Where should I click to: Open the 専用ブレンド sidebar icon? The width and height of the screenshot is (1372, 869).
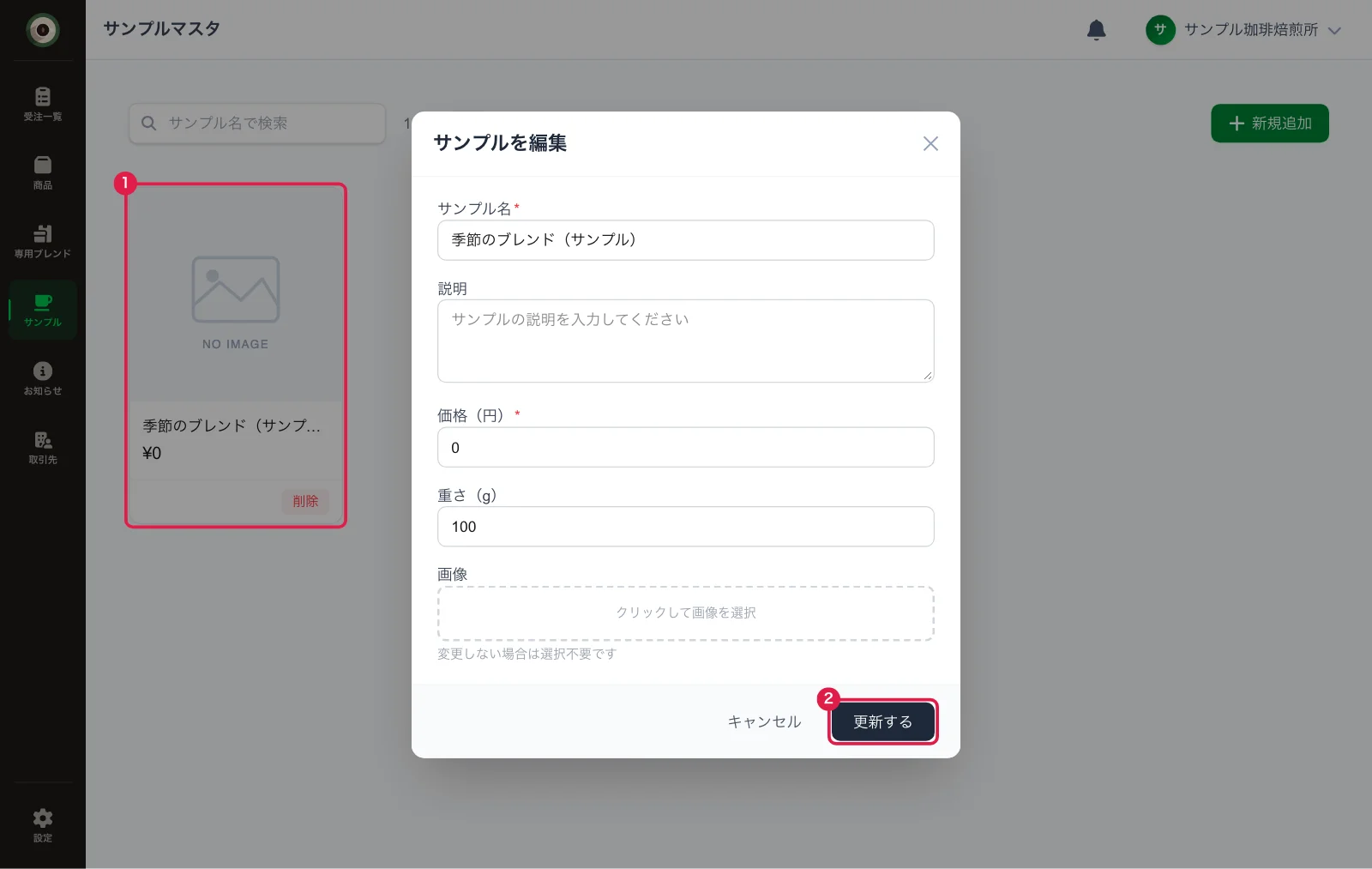[x=43, y=241]
